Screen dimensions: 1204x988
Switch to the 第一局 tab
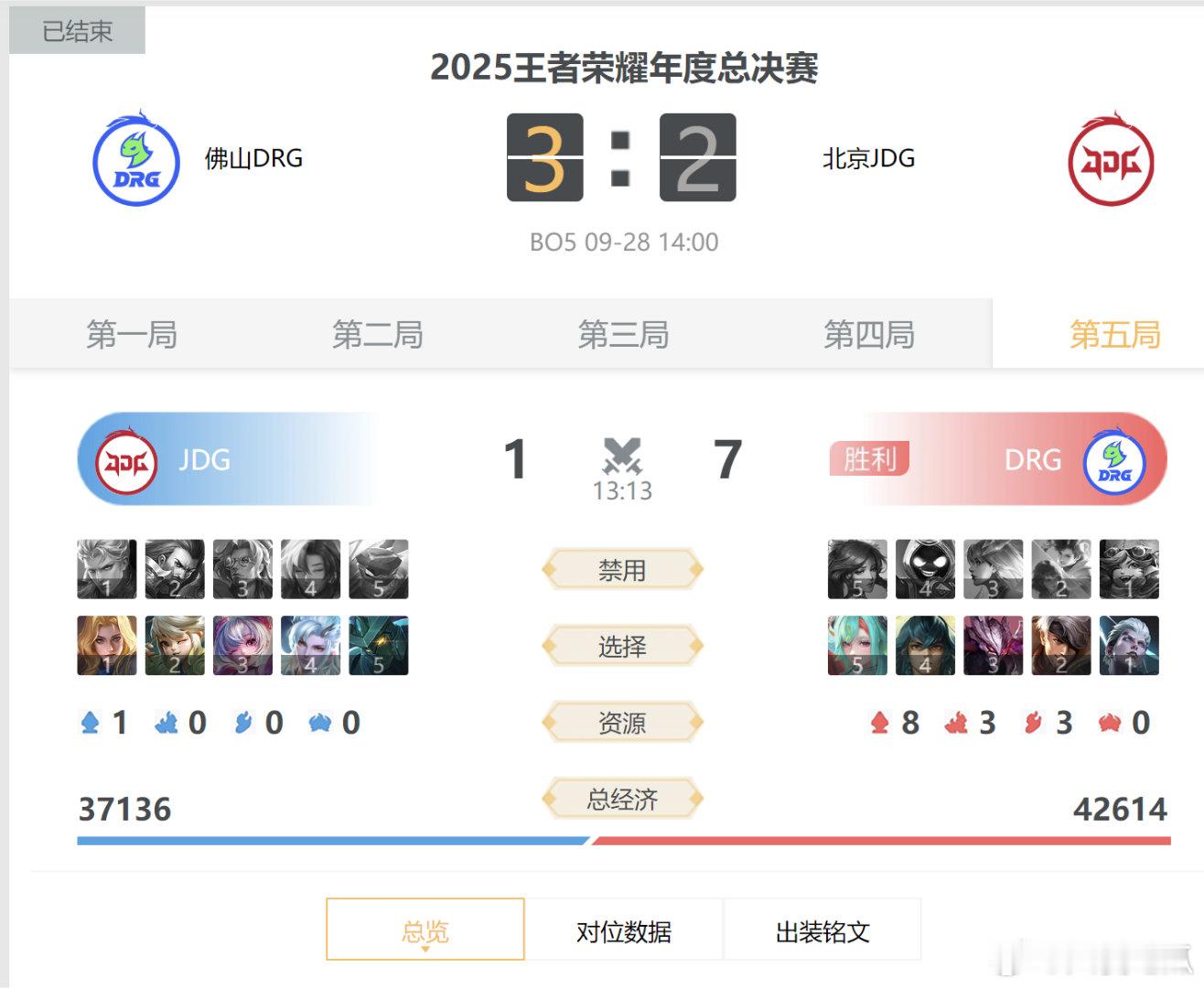click(x=133, y=335)
